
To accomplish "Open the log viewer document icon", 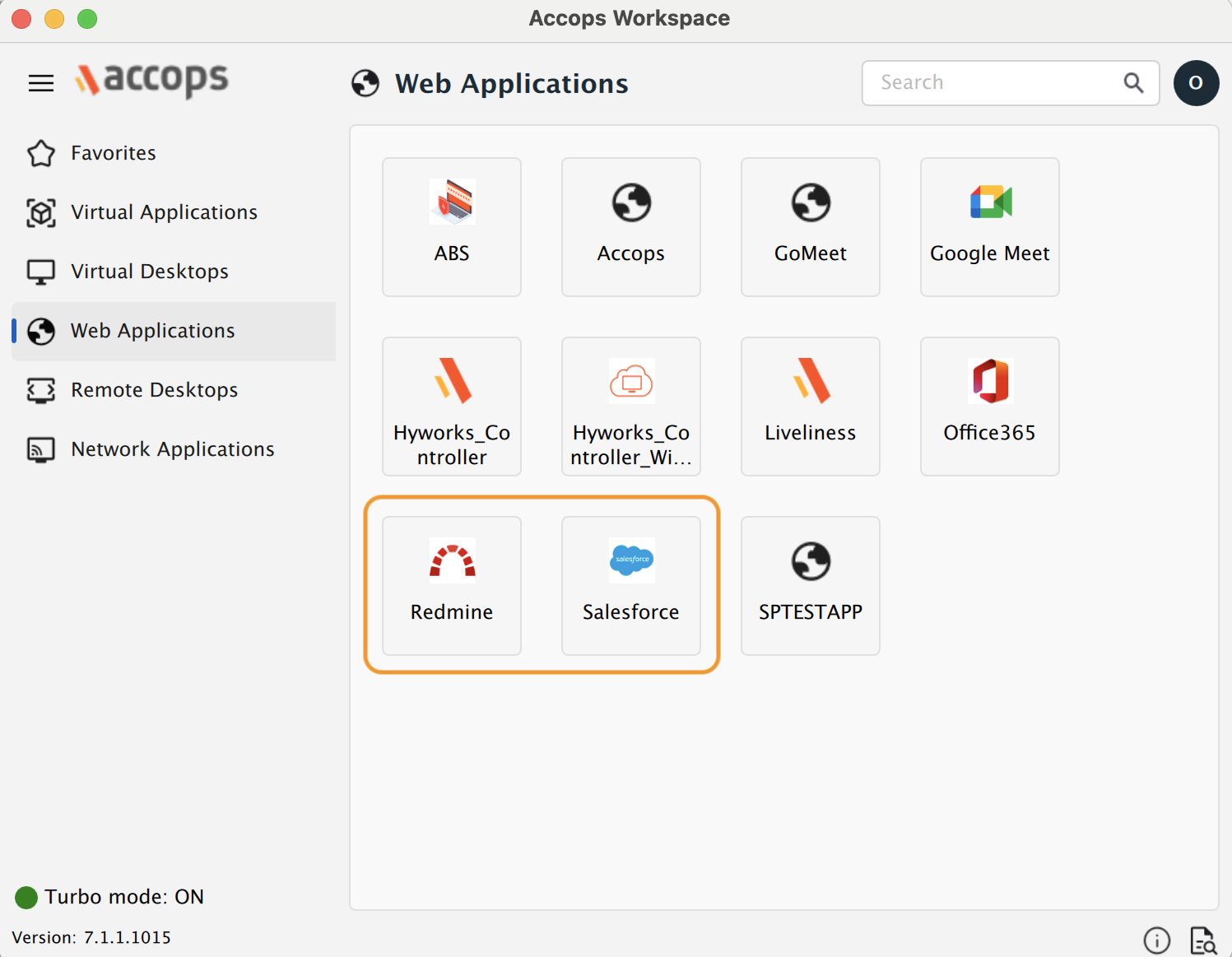I will pyautogui.click(x=1203, y=940).
